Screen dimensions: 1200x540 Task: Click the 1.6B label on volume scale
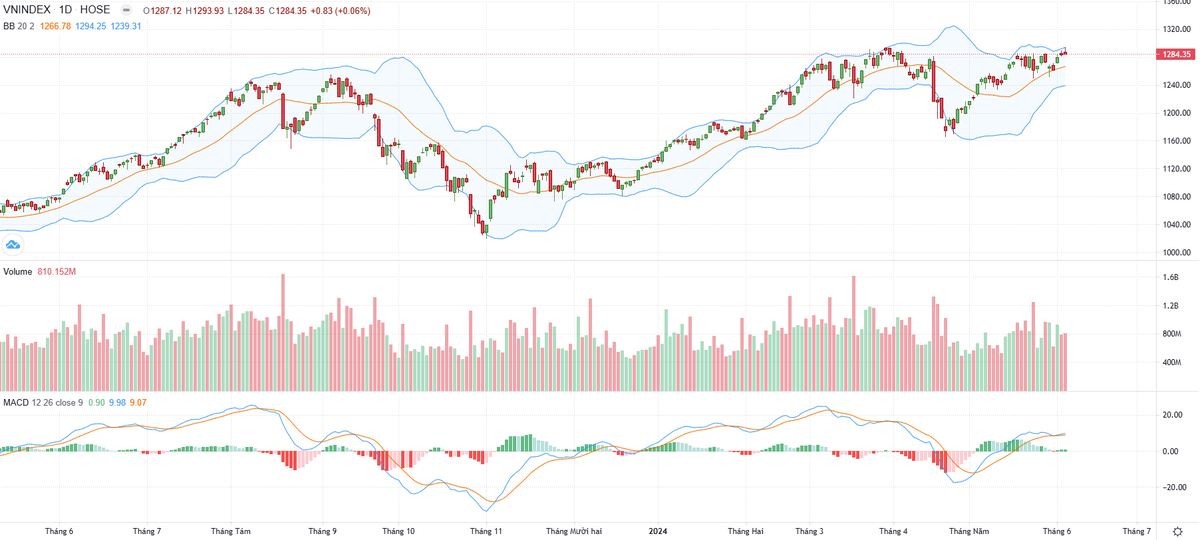(x=1171, y=278)
